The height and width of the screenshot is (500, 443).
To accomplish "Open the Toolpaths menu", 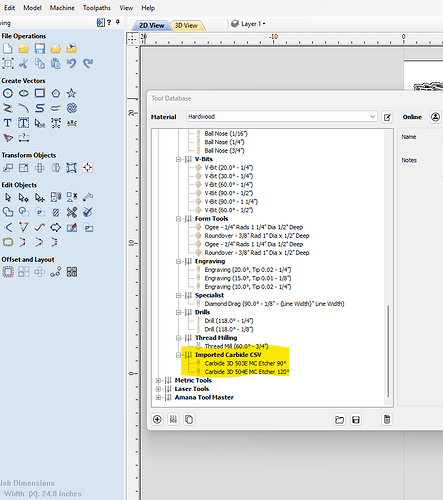I will point(97,8).
